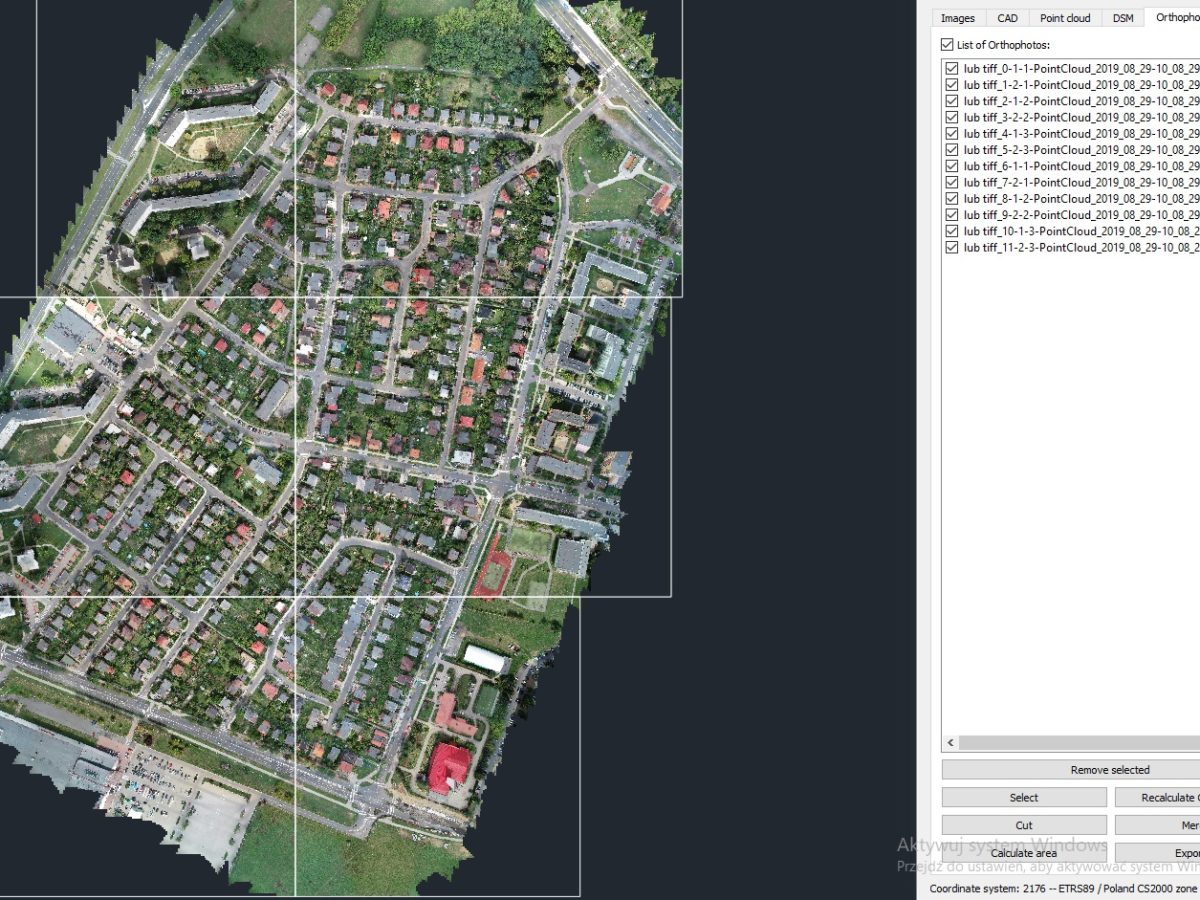Image resolution: width=1200 pixels, height=900 pixels.
Task: Click the Calculate area button
Action: coord(1024,853)
